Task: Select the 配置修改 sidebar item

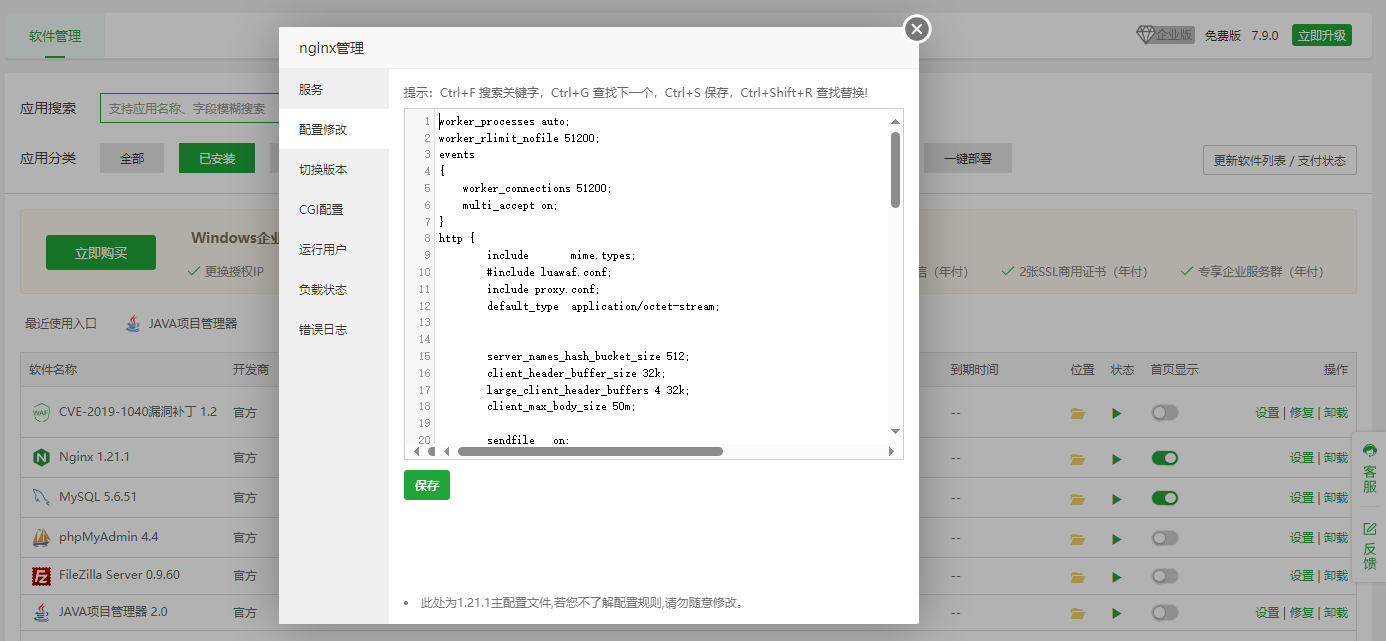Action: [x=333, y=129]
